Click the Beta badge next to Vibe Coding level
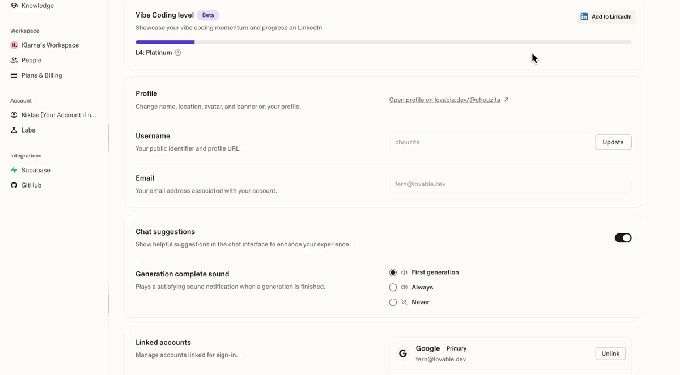Image resolution: width=680 pixels, height=375 pixels. point(208,15)
